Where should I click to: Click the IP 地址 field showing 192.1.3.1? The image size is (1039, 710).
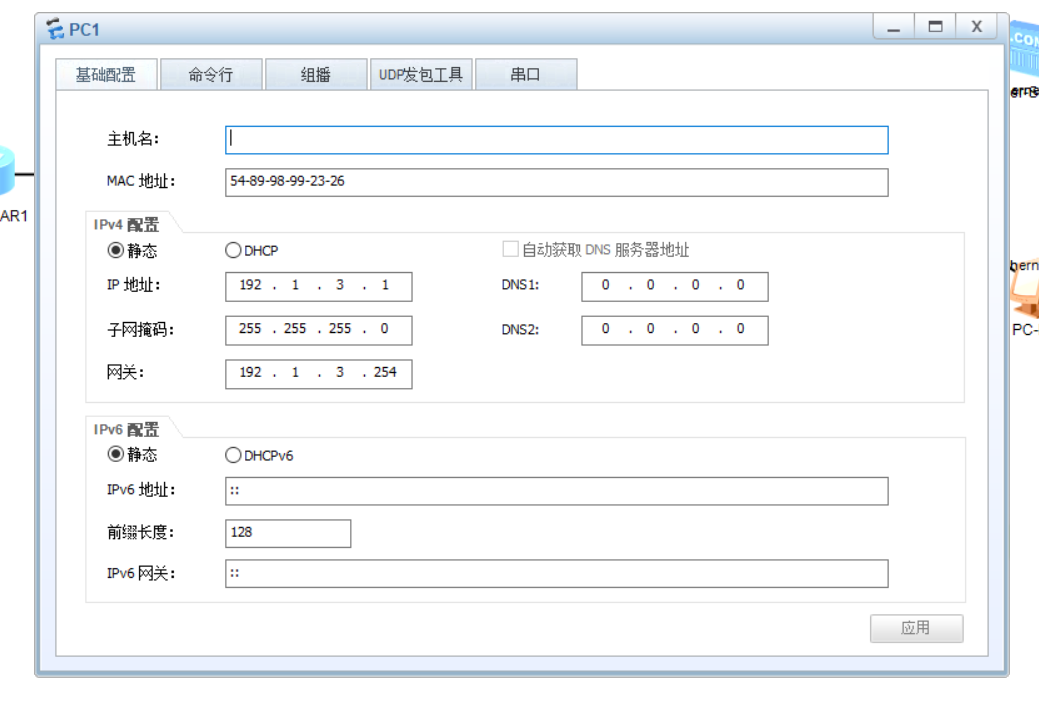(318, 286)
